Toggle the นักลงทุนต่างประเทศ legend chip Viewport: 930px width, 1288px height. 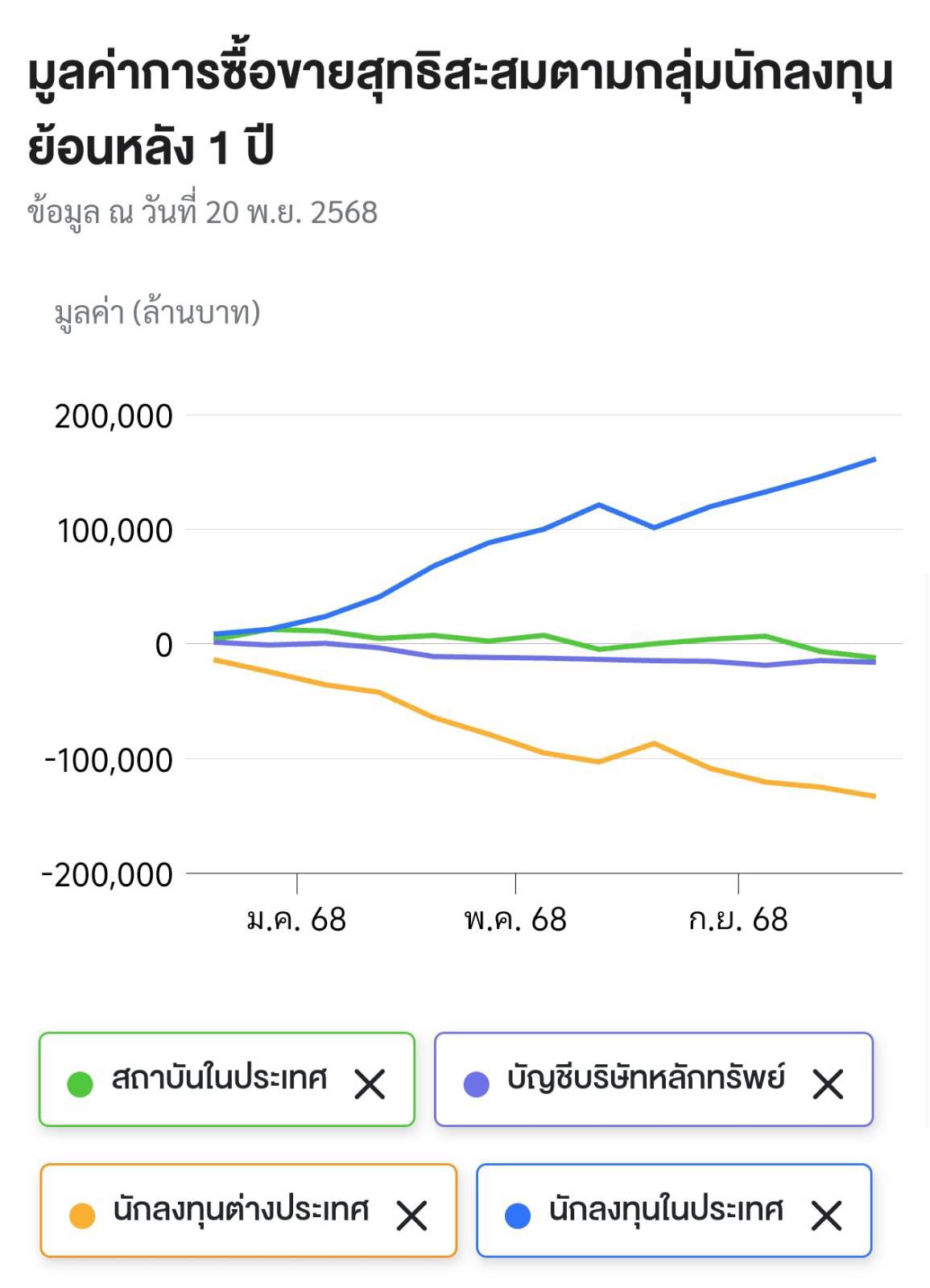click(x=241, y=1210)
